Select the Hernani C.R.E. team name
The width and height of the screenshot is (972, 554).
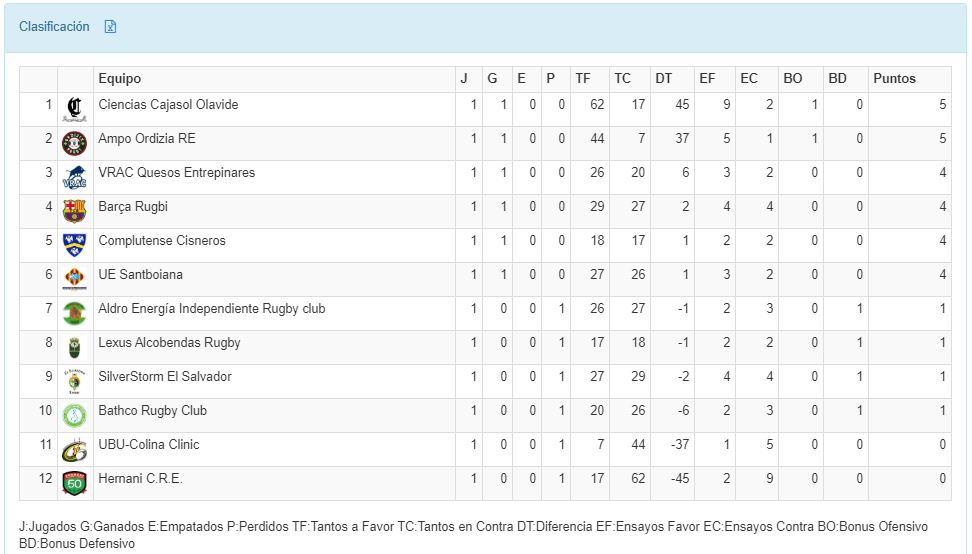140,479
